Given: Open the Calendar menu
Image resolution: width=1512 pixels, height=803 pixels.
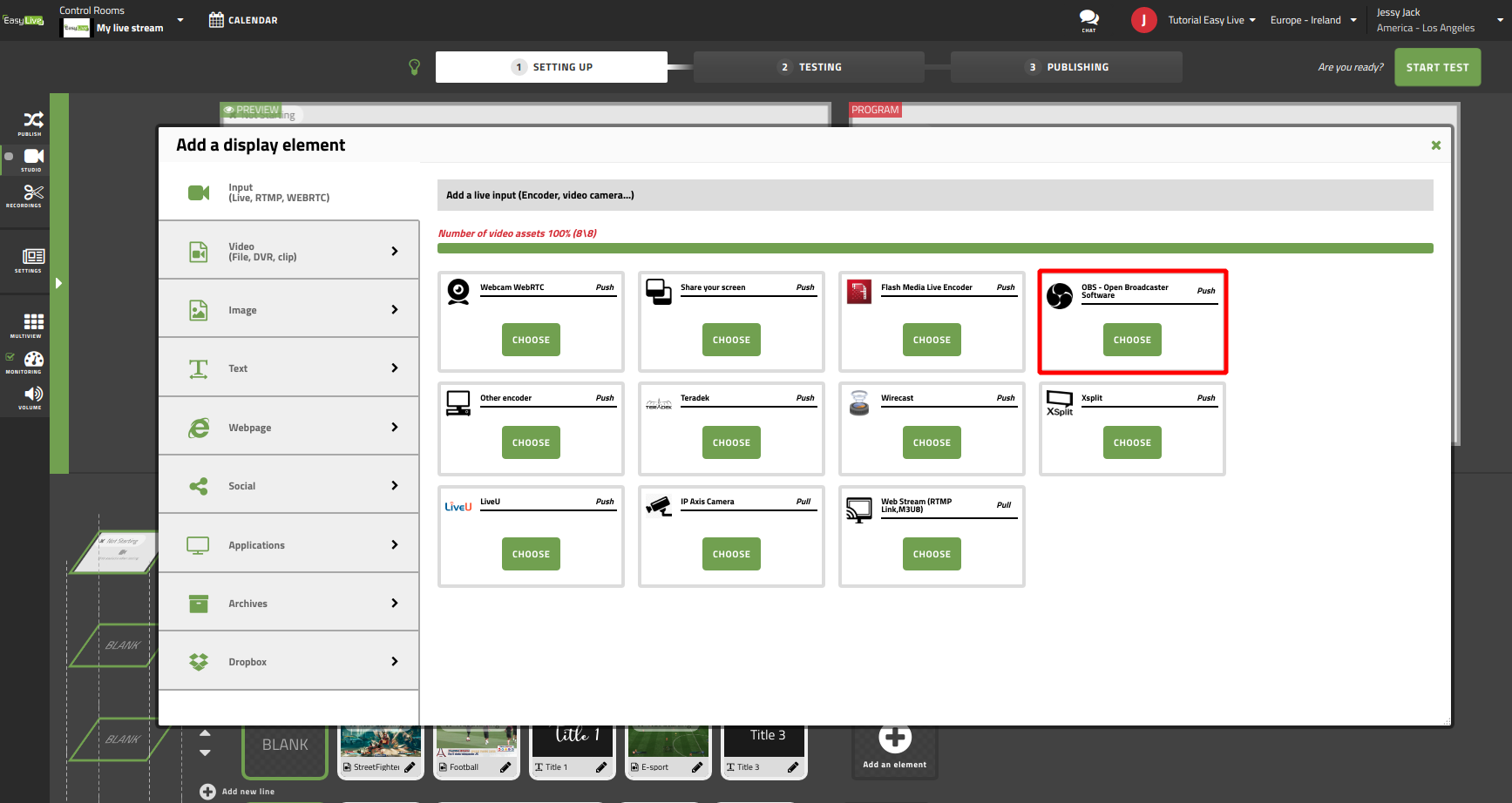Looking at the screenshot, I should [x=243, y=20].
